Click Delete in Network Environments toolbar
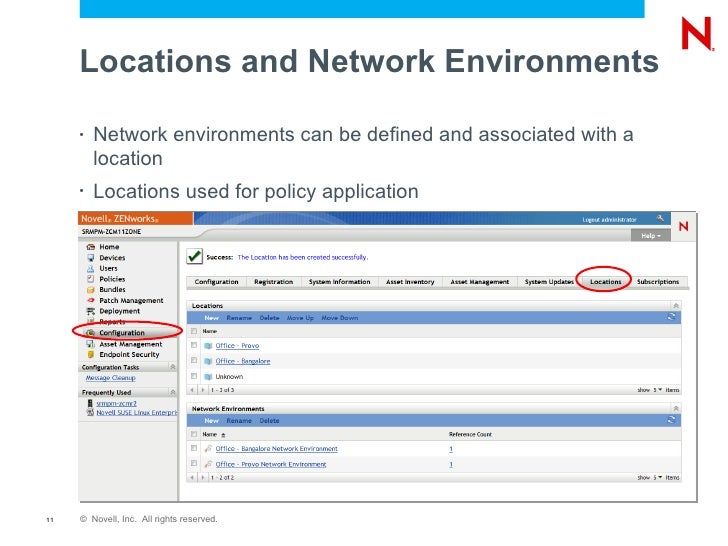 [269, 421]
